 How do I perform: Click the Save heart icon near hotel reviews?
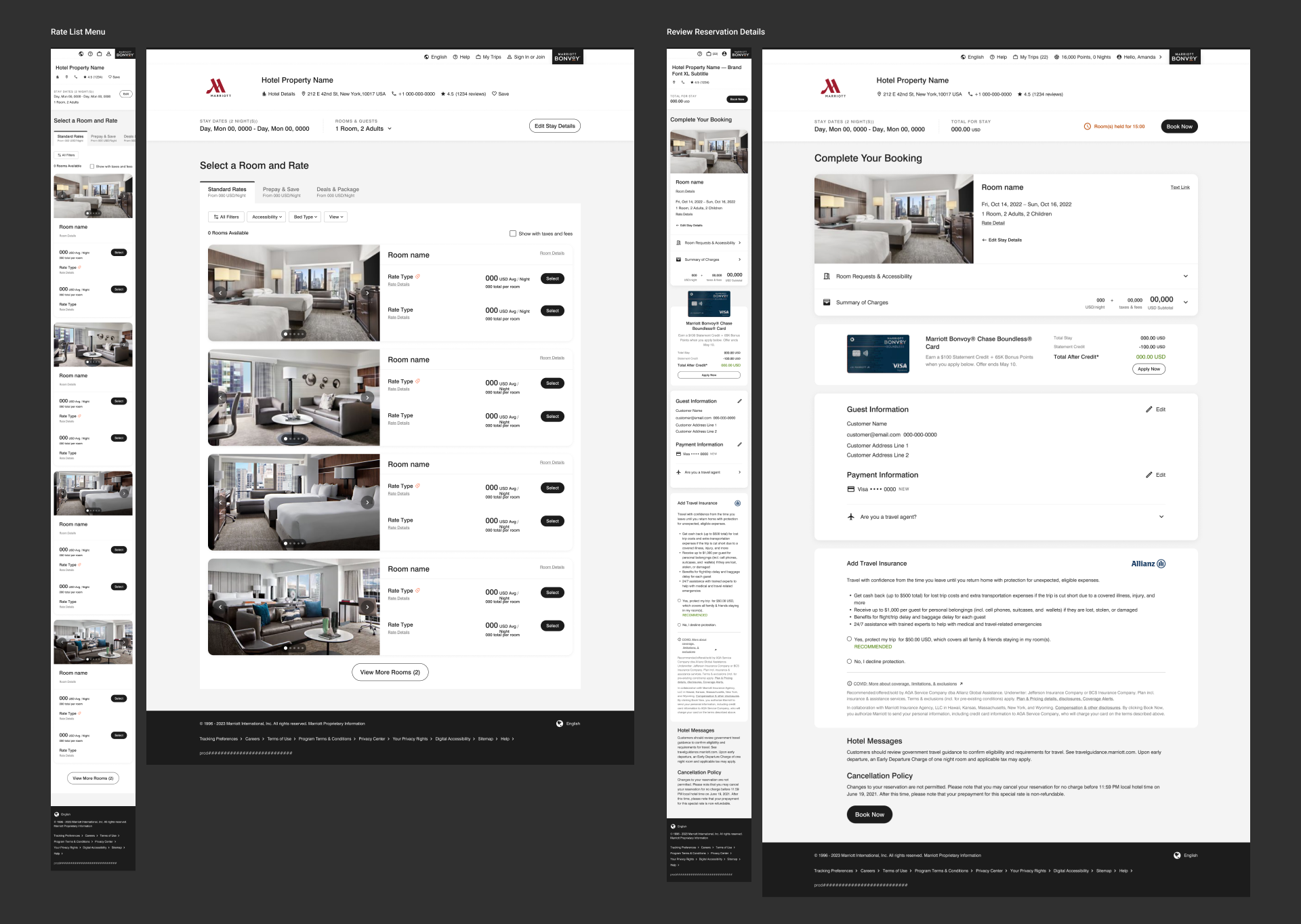tap(495, 94)
